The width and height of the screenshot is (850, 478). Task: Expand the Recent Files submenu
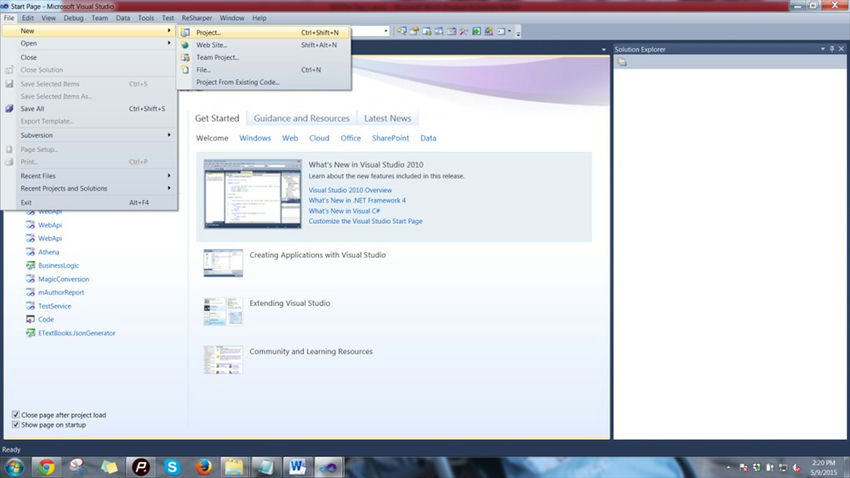(x=89, y=176)
